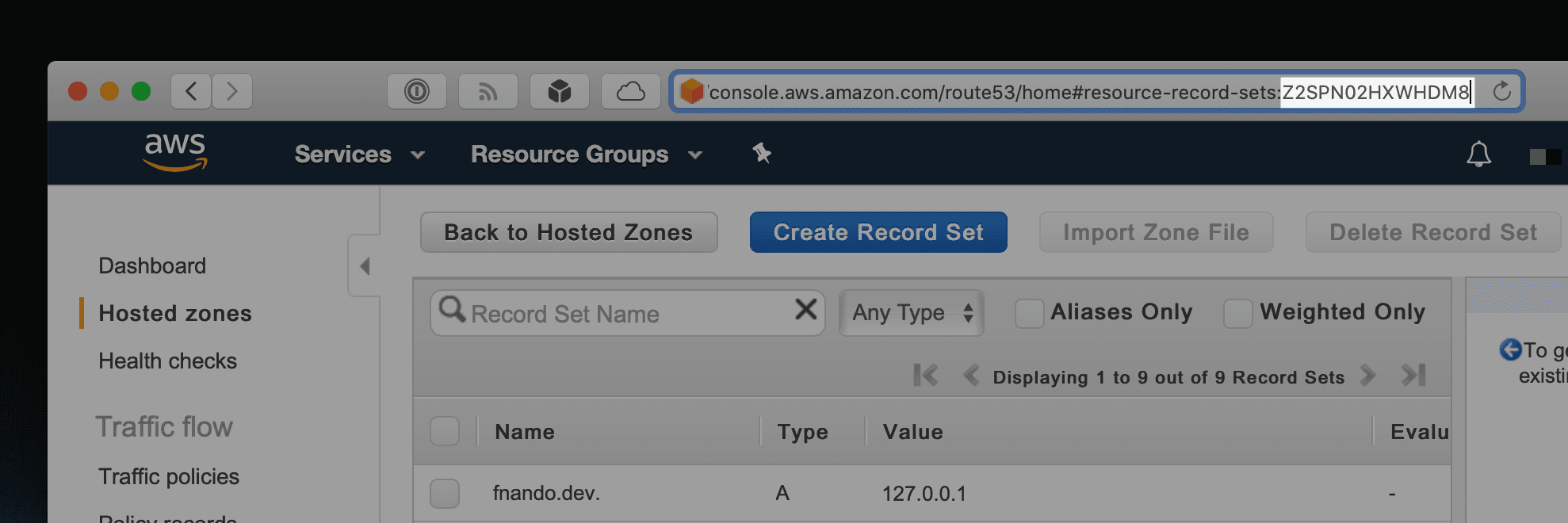1568x523 pixels.
Task: Click the cube extension toolbar icon
Action: (x=560, y=91)
